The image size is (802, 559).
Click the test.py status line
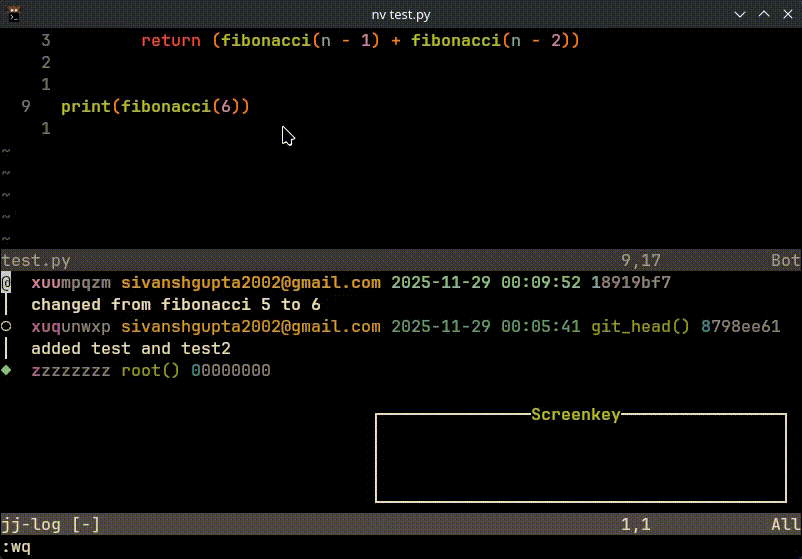point(400,261)
